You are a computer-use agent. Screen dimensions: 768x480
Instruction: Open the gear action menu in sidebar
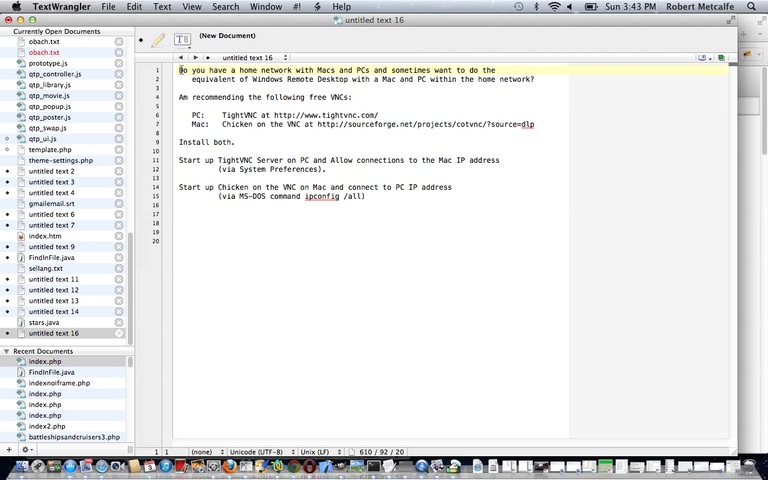tap(27, 449)
